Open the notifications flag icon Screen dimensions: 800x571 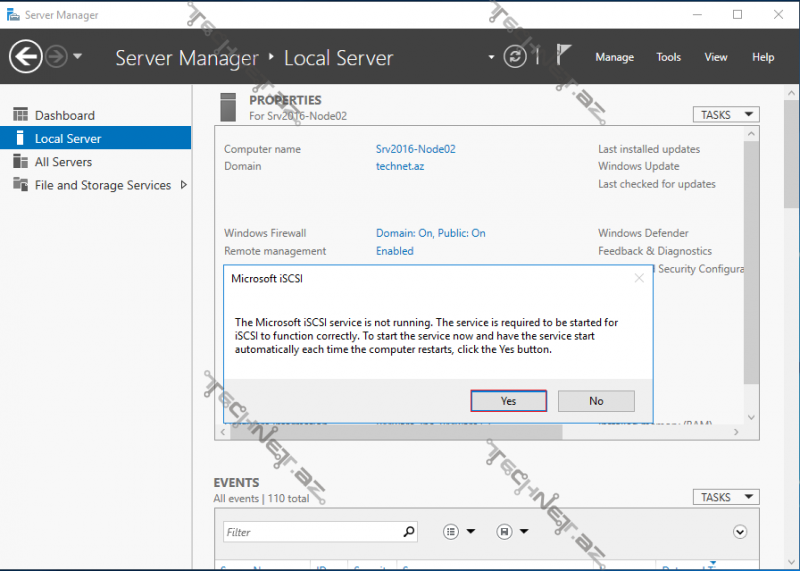[564, 56]
